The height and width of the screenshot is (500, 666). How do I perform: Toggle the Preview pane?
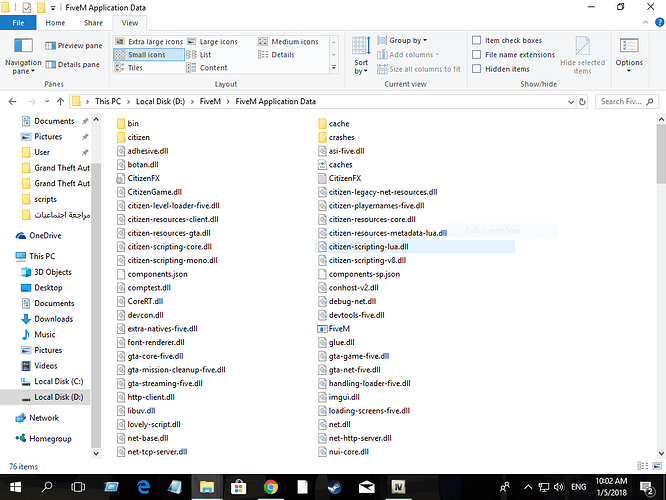(74, 45)
